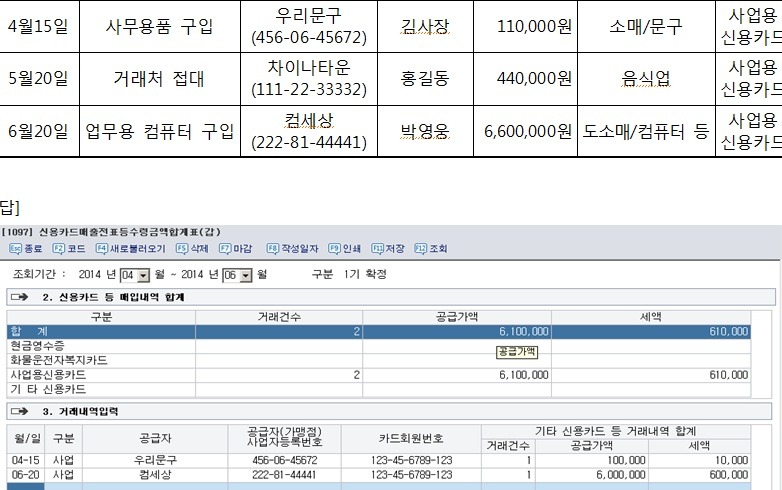Select the 화물운전자복지카드 row label

[59, 360]
